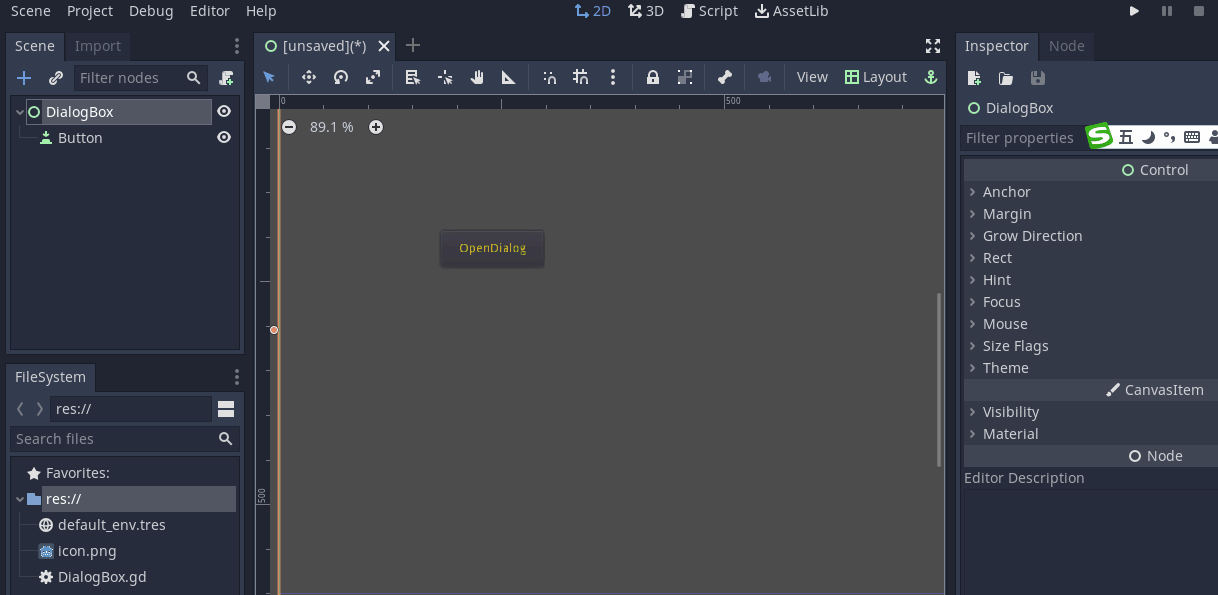Lock the selected node from moving

[652, 77]
